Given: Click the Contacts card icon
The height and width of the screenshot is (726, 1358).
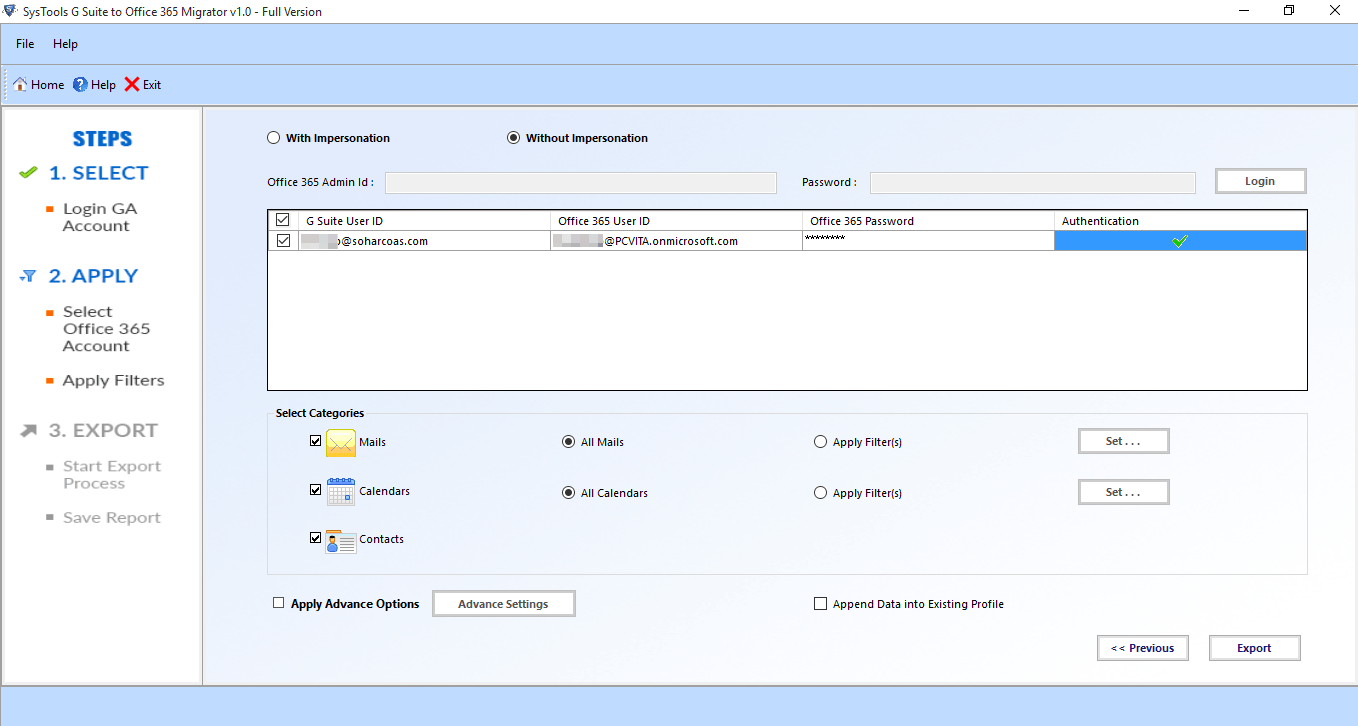Looking at the screenshot, I should (x=341, y=540).
